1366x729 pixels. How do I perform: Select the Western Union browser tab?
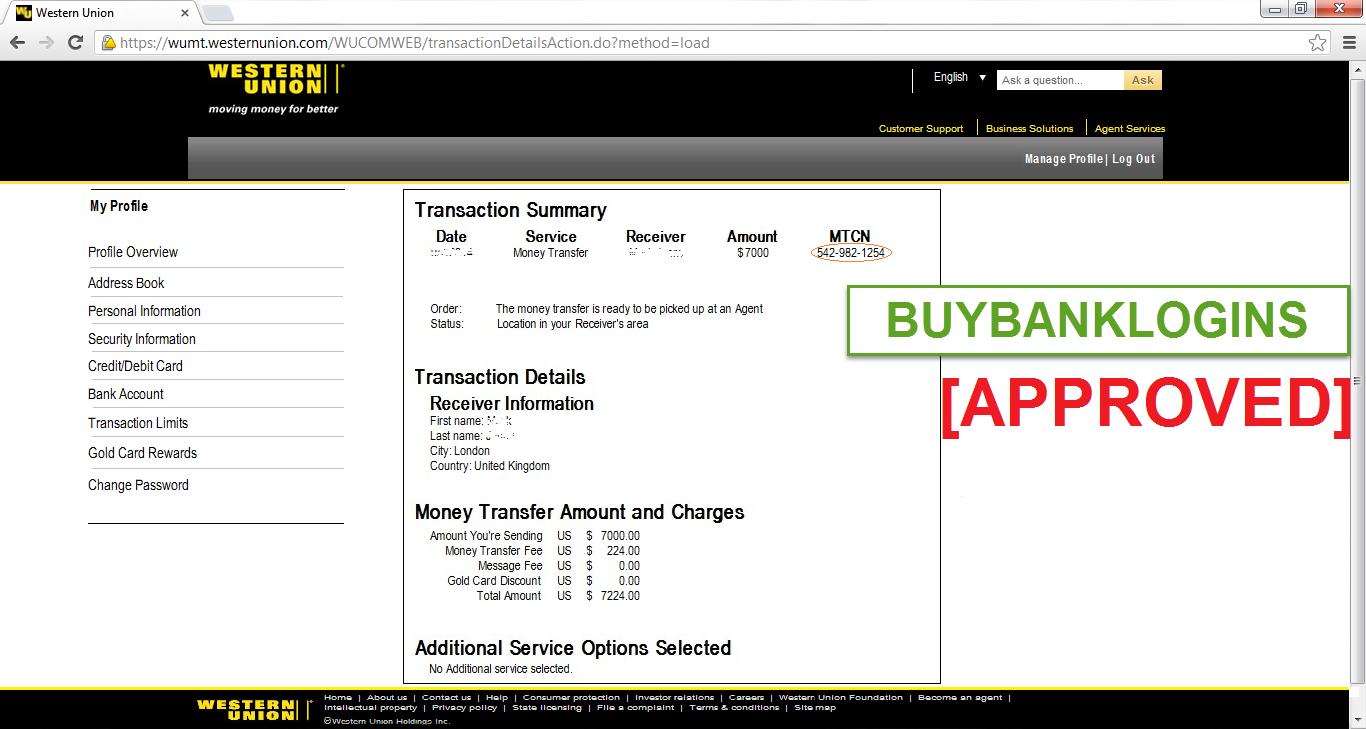pyautogui.click(x=100, y=13)
